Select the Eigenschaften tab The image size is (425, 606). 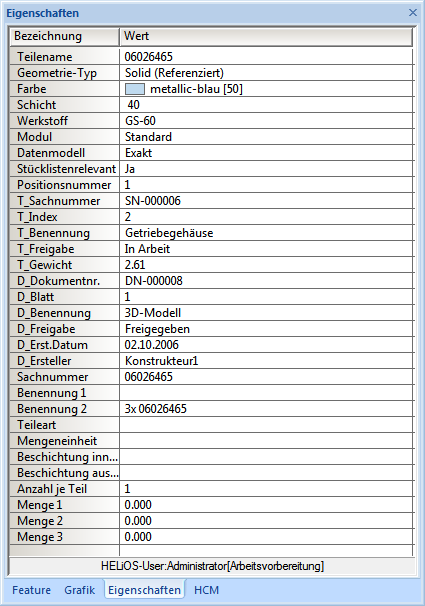tap(144, 590)
